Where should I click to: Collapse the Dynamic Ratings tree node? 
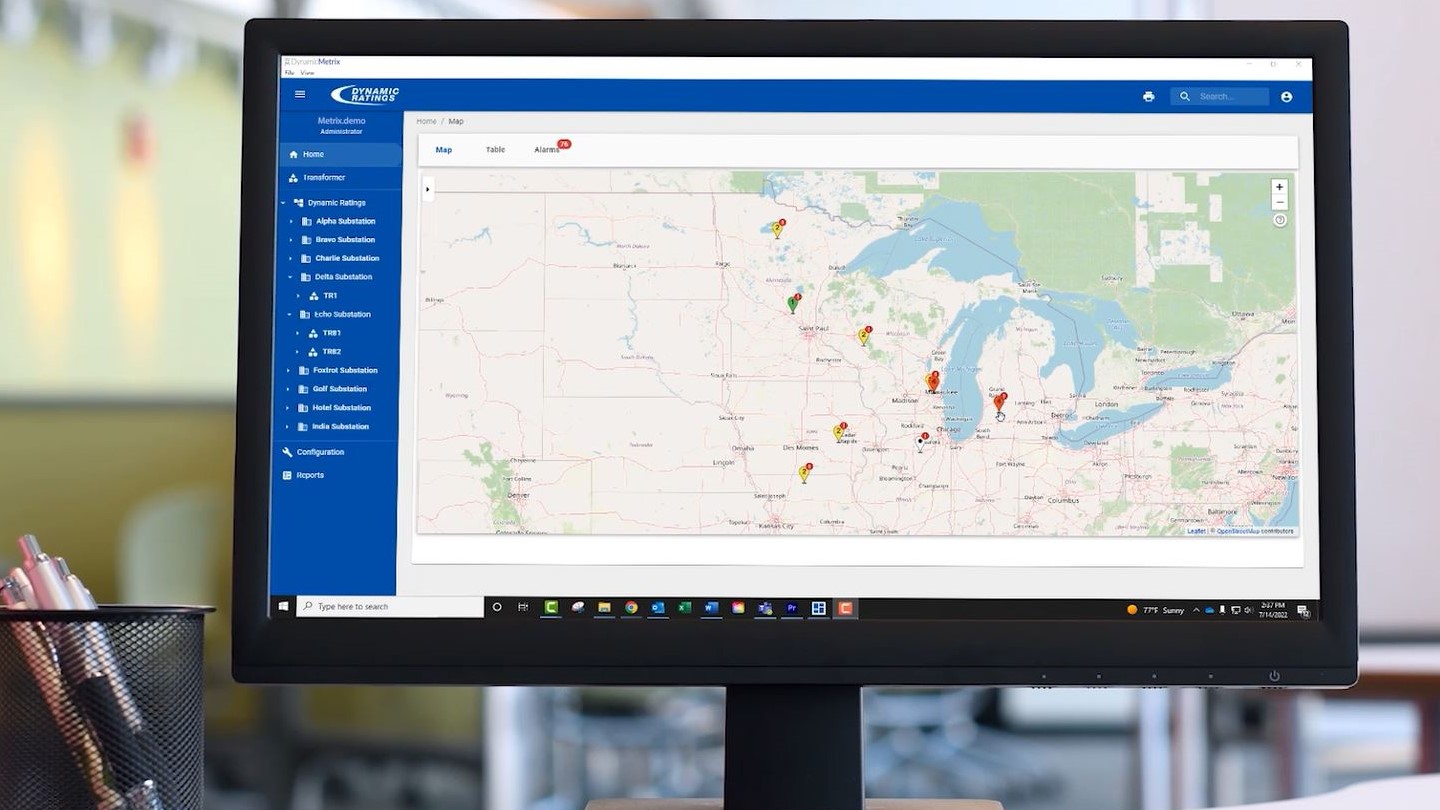(x=283, y=203)
